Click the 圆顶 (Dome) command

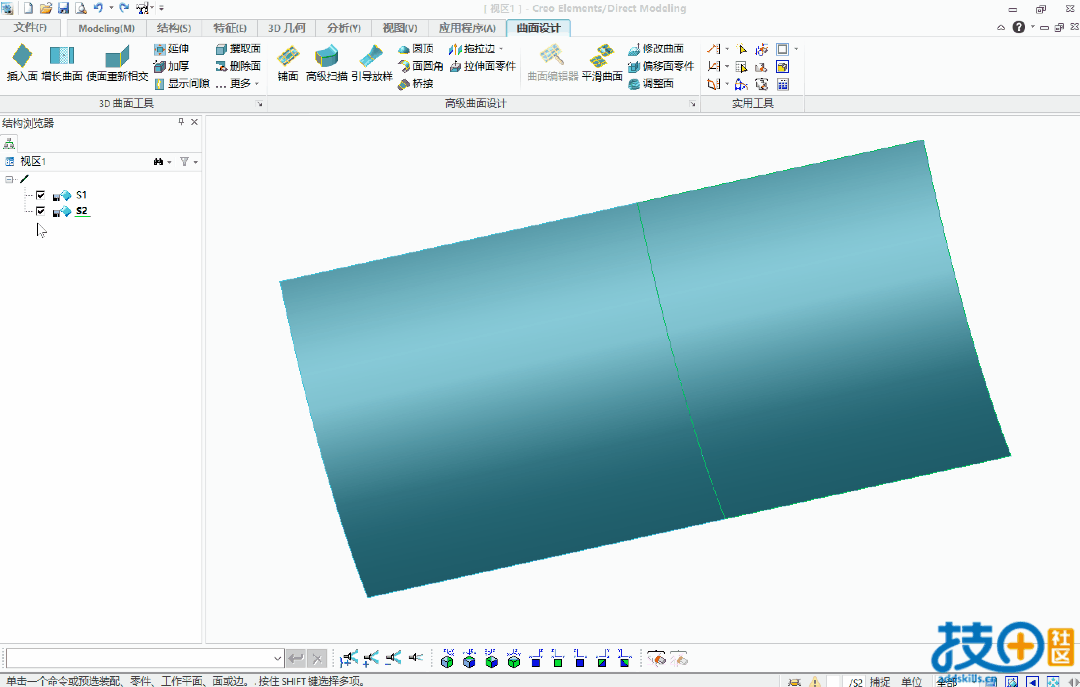(x=416, y=49)
